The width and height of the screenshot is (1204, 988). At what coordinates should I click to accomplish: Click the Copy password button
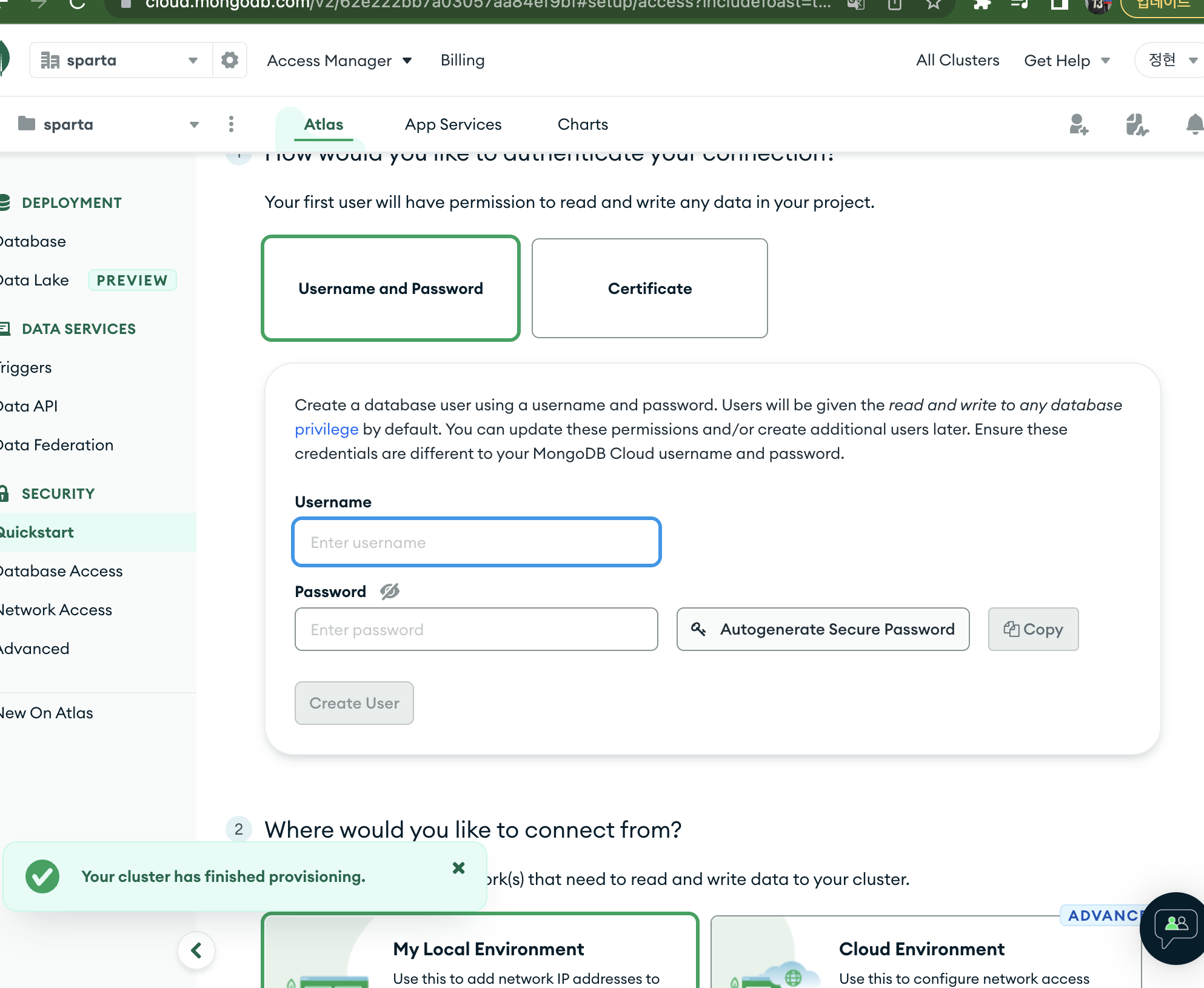click(1033, 629)
